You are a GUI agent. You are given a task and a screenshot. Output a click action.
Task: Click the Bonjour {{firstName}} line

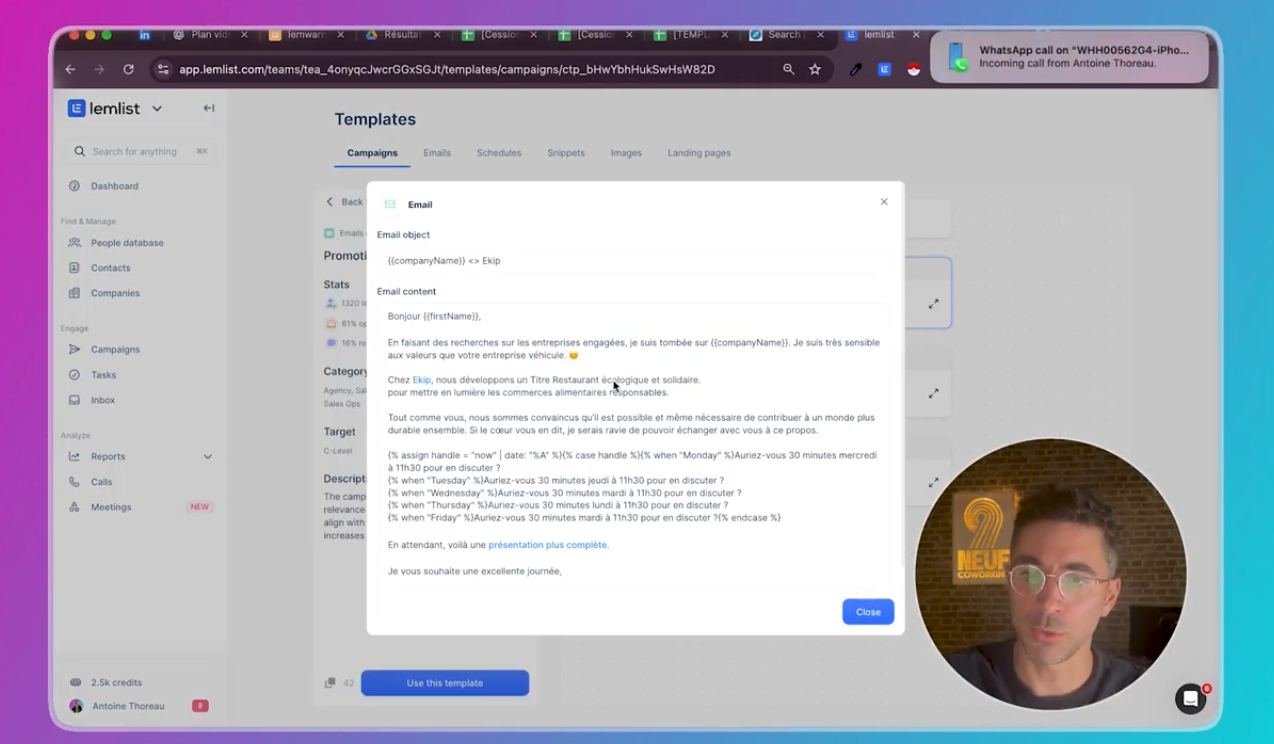click(435, 316)
